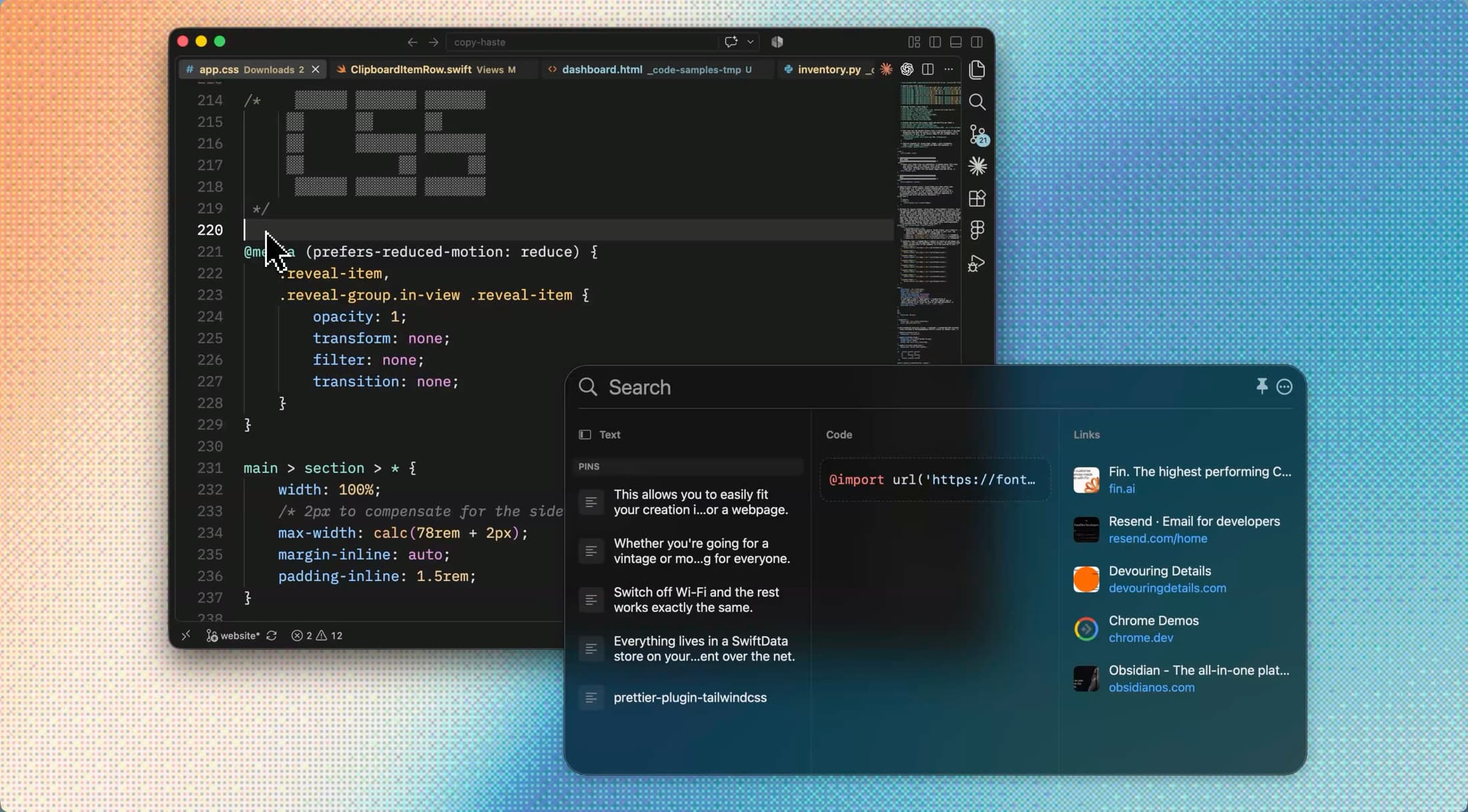Open the fin.ai link

point(1121,489)
